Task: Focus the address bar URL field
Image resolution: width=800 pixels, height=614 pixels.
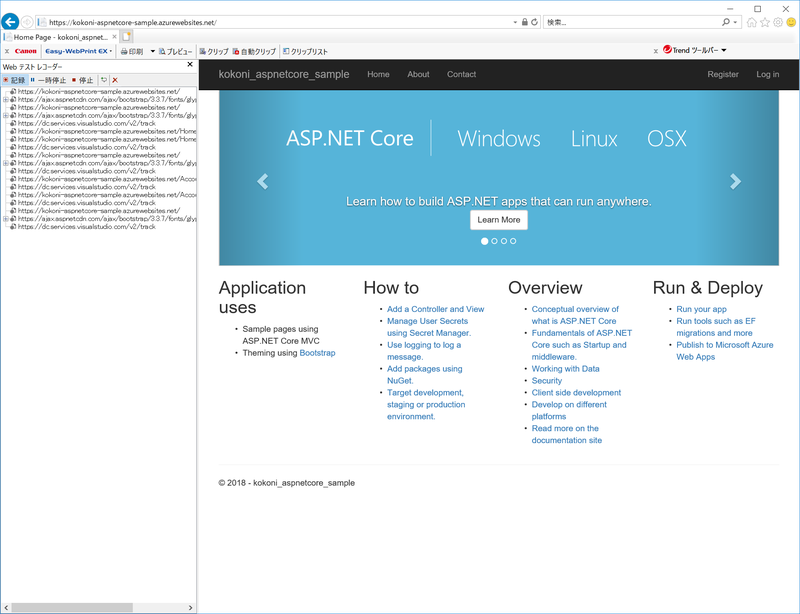Action: [278, 22]
